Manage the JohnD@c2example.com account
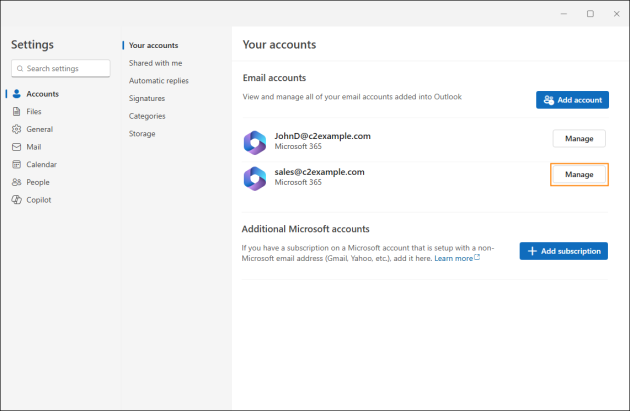Screen dimensions: 630x411 tap(579, 139)
